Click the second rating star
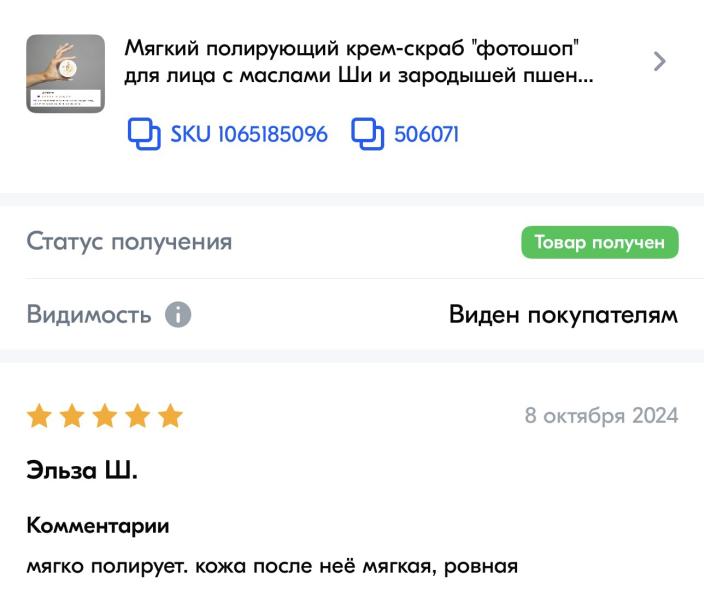Screen dimensions: 704x600 click(73, 416)
